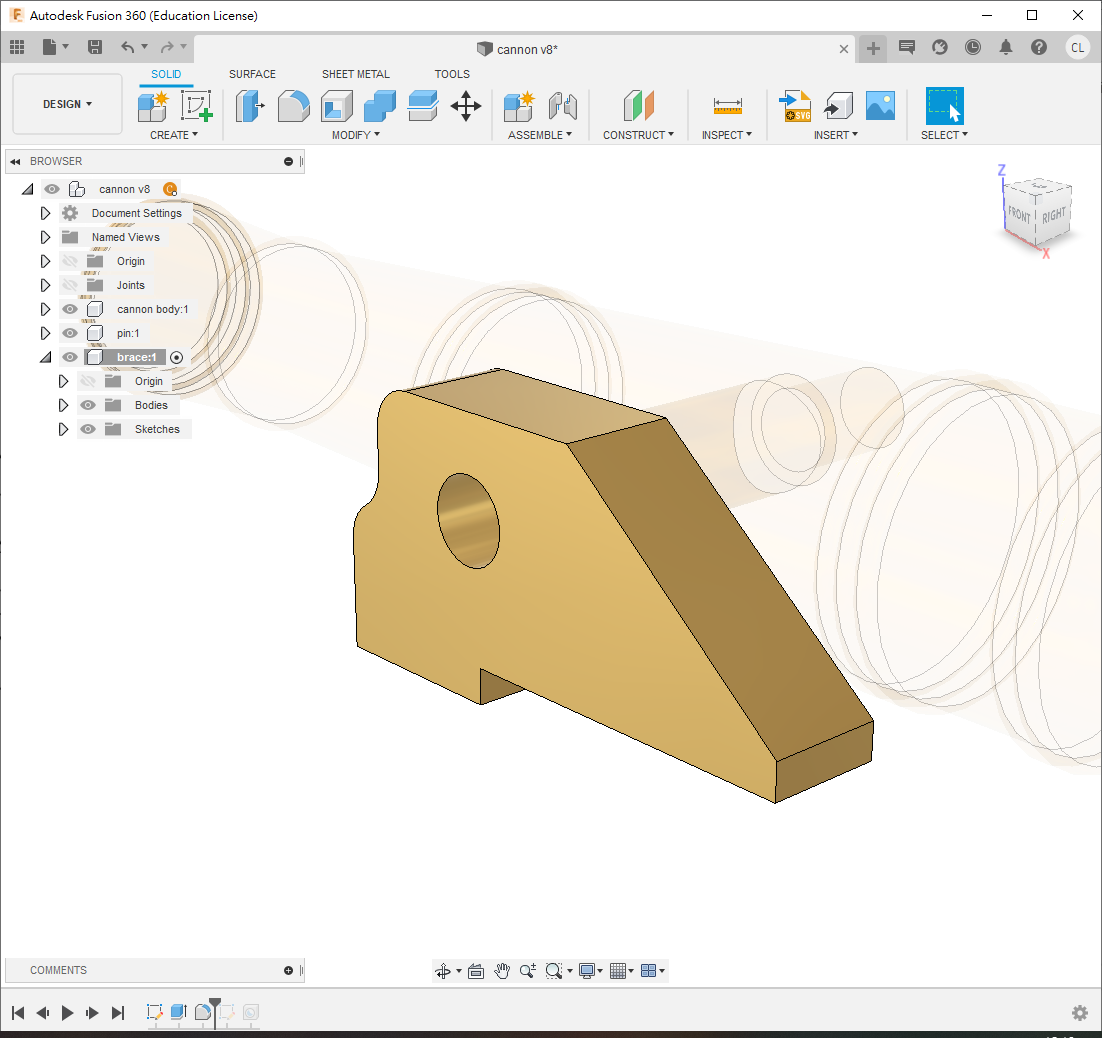1102x1038 pixels.
Task: Switch to the SURFACE tab
Action: click(252, 74)
